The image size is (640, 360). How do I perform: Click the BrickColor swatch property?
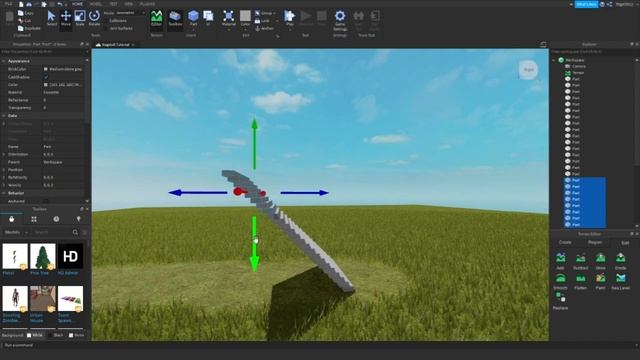point(46,69)
